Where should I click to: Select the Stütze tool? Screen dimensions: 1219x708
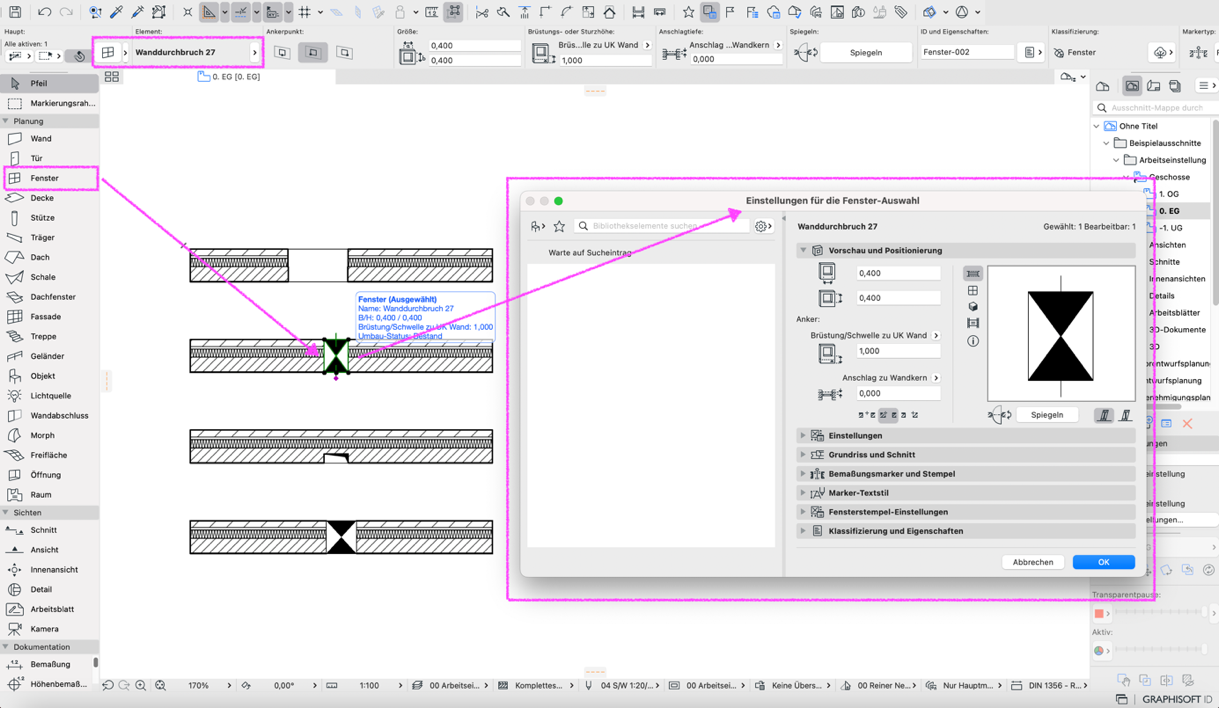(x=49, y=217)
